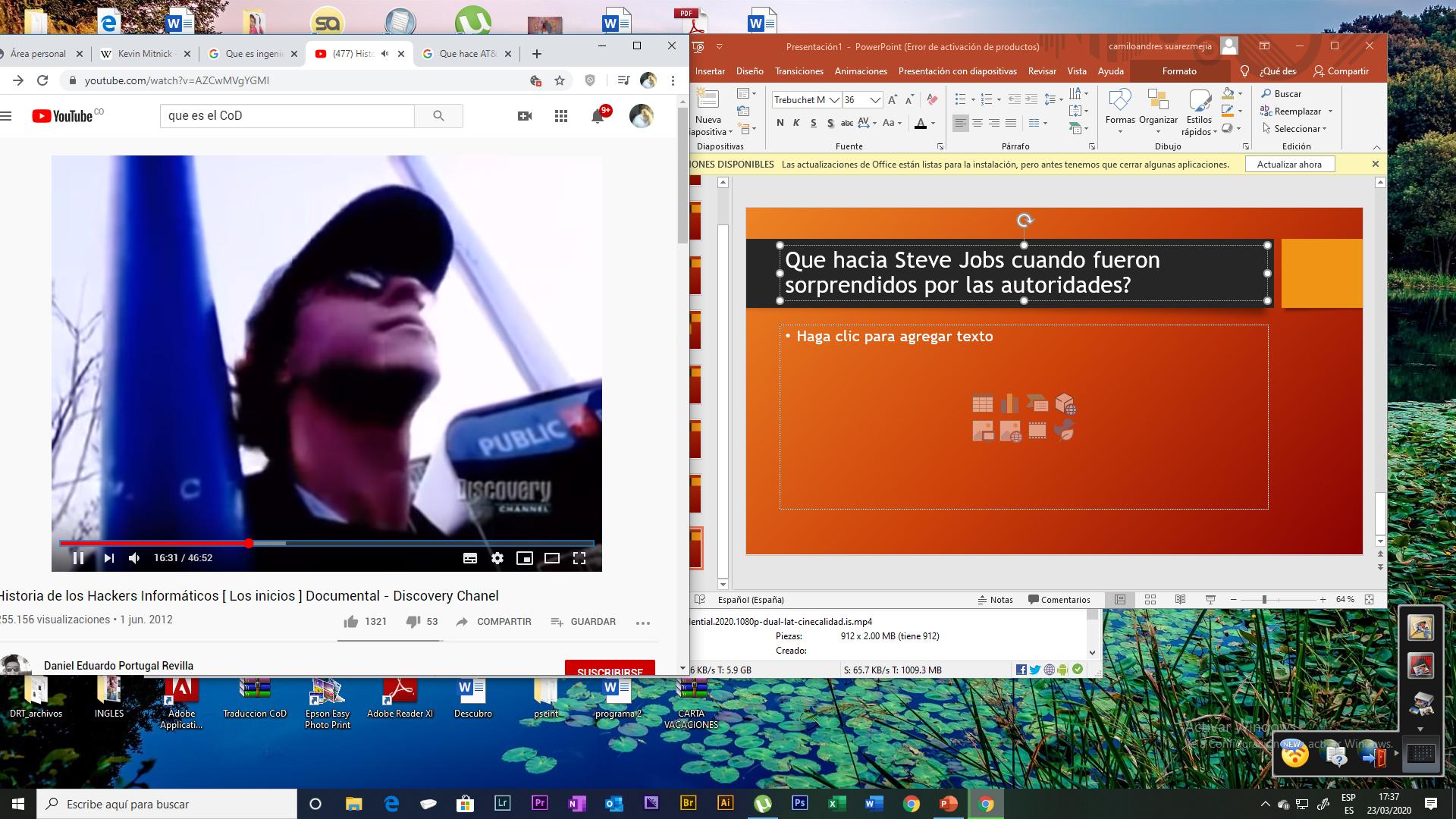Click the Windows Start button

(18, 804)
